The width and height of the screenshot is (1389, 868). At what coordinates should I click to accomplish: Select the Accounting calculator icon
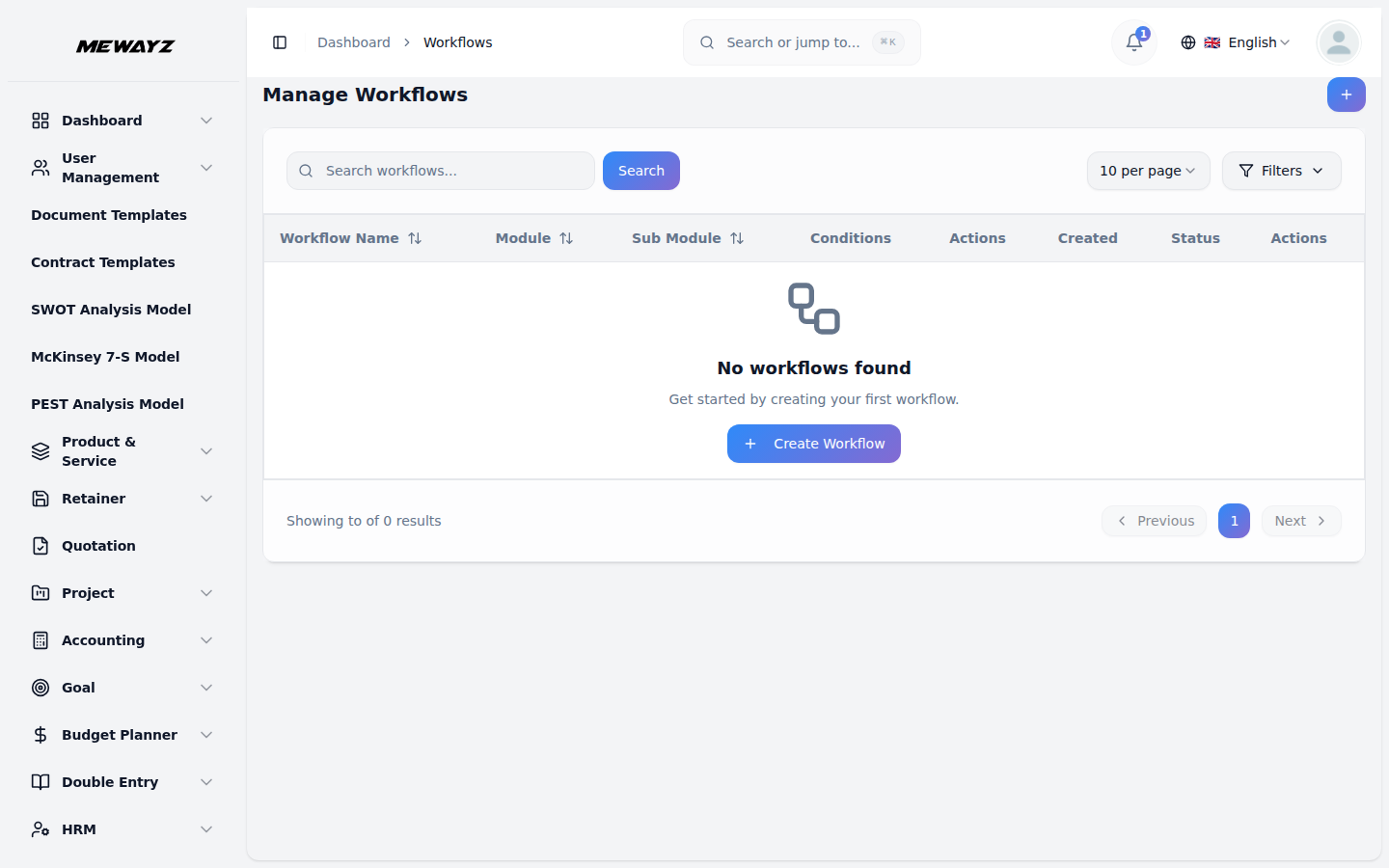[40, 639]
